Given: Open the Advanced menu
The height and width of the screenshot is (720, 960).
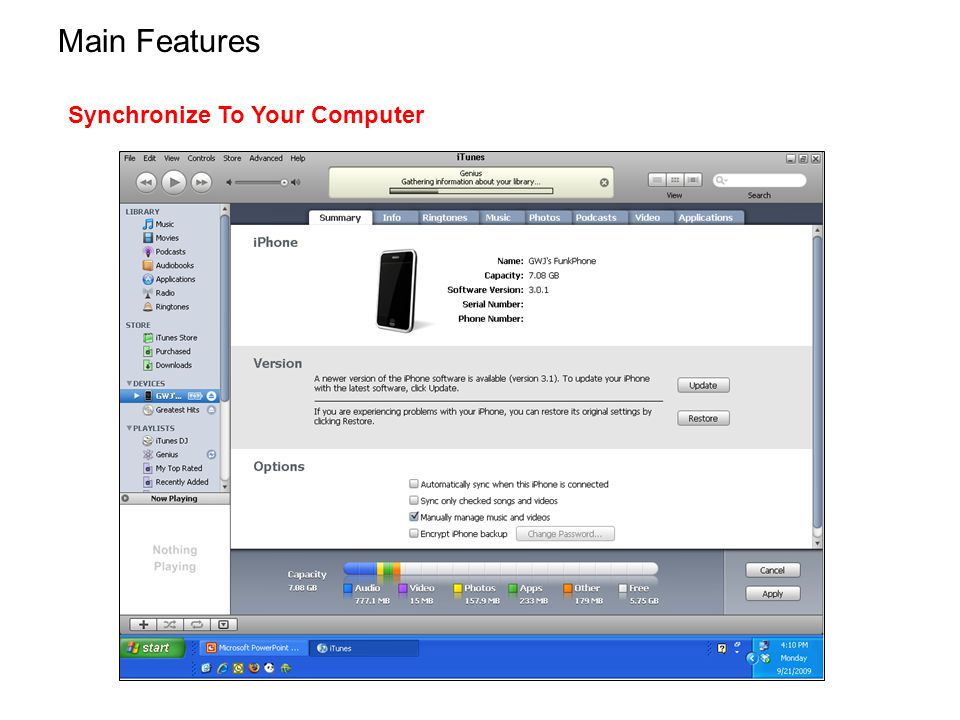Looking at the screenshot, I should pos(266,158).
